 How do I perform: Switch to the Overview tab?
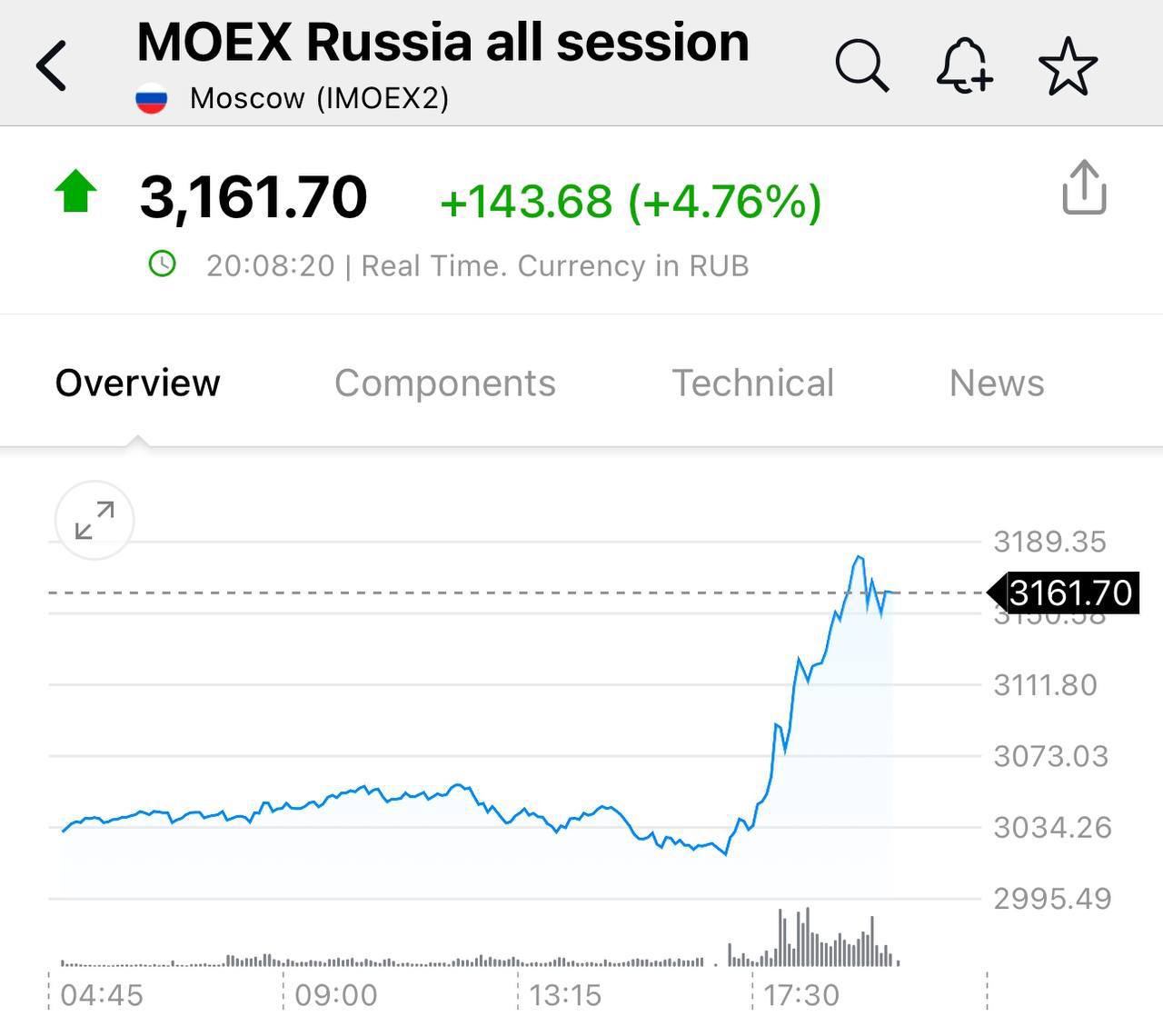coord(137,383)
